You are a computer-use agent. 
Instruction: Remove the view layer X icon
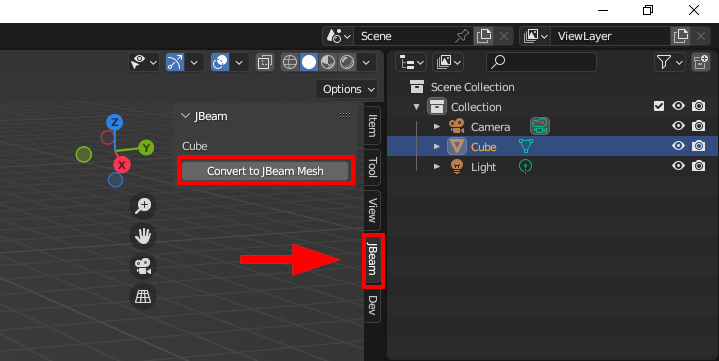point(701,36)
